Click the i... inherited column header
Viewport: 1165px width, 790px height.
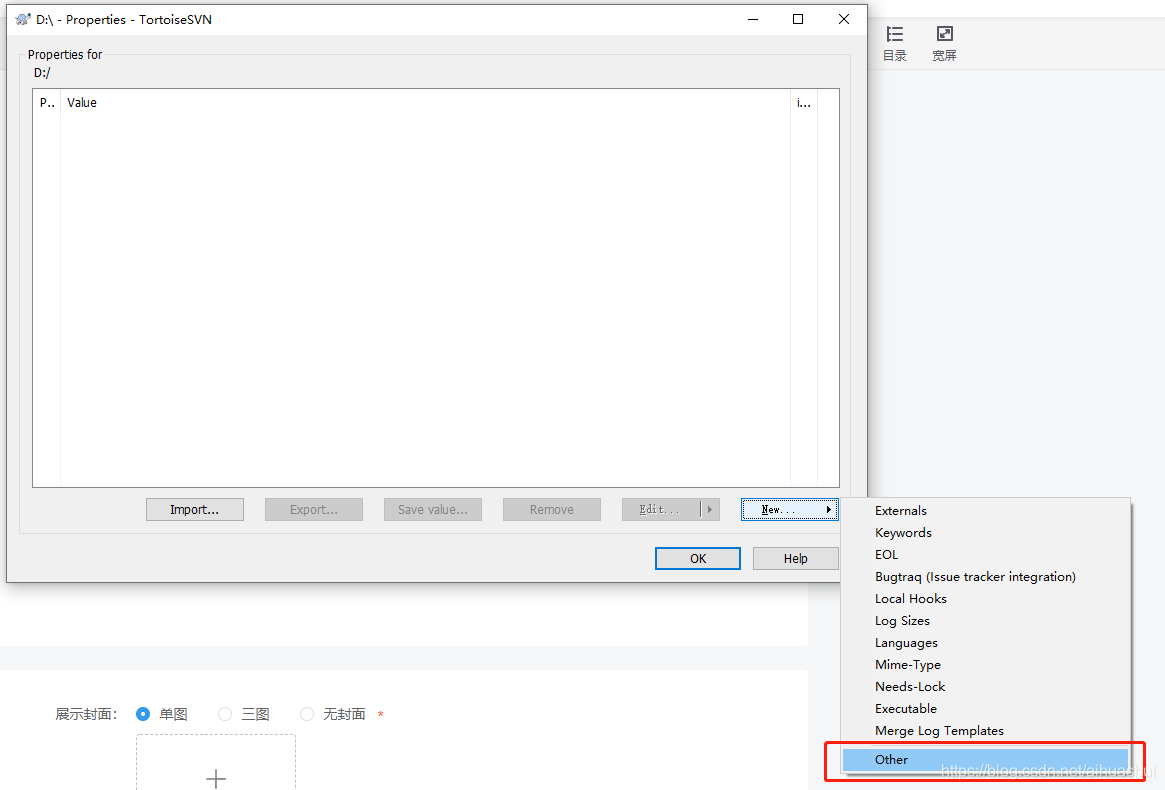[x=804, y=103]
